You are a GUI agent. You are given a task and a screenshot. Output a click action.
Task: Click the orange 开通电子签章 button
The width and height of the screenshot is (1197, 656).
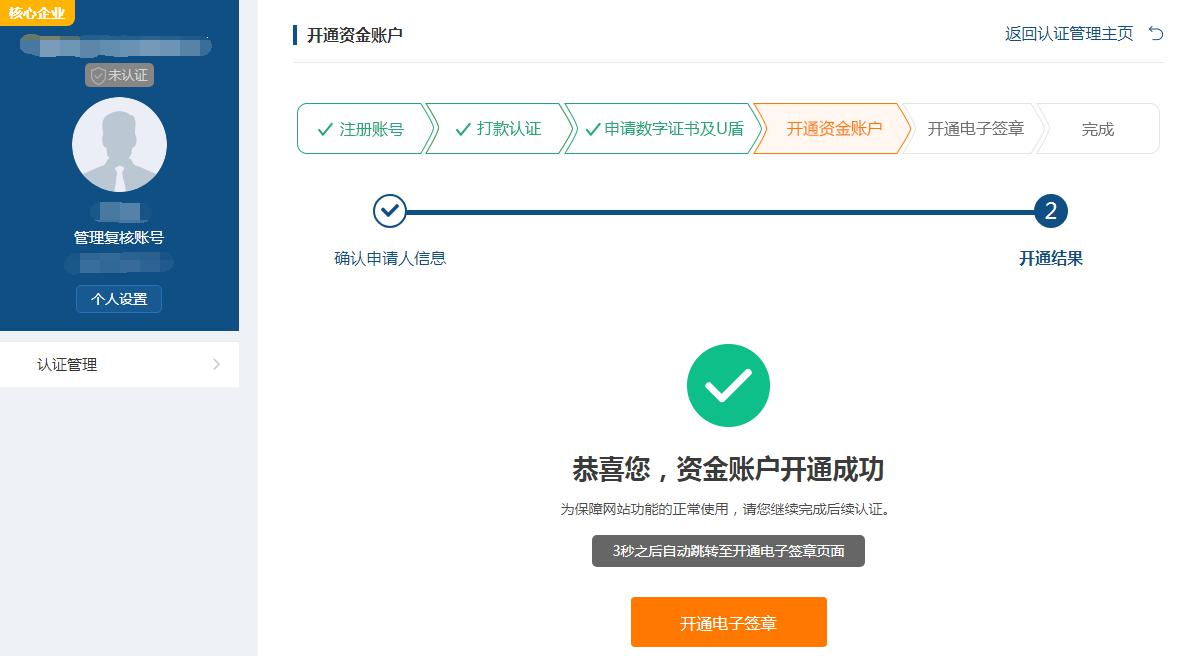(x=728, y=622)
